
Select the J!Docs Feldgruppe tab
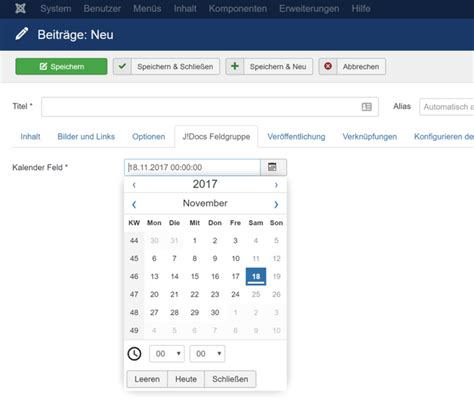tap(216, 136)
